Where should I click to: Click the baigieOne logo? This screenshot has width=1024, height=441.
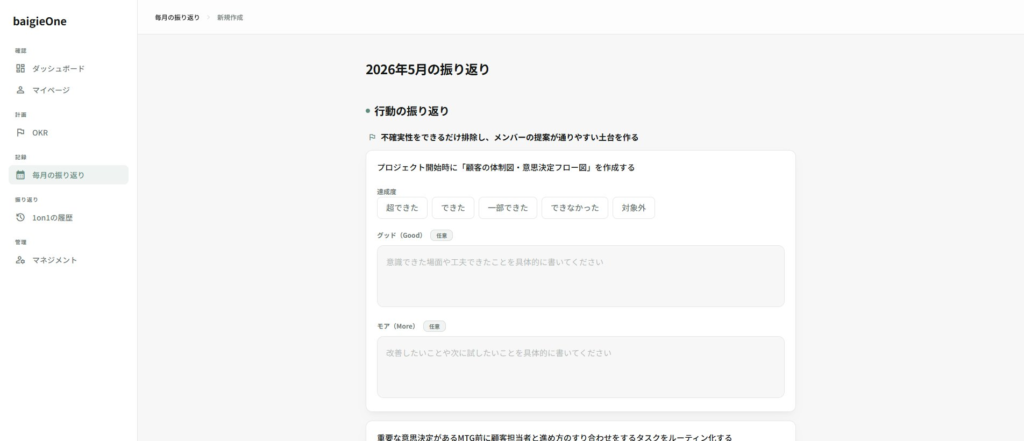pyautogui.click(x=40, y=22)
